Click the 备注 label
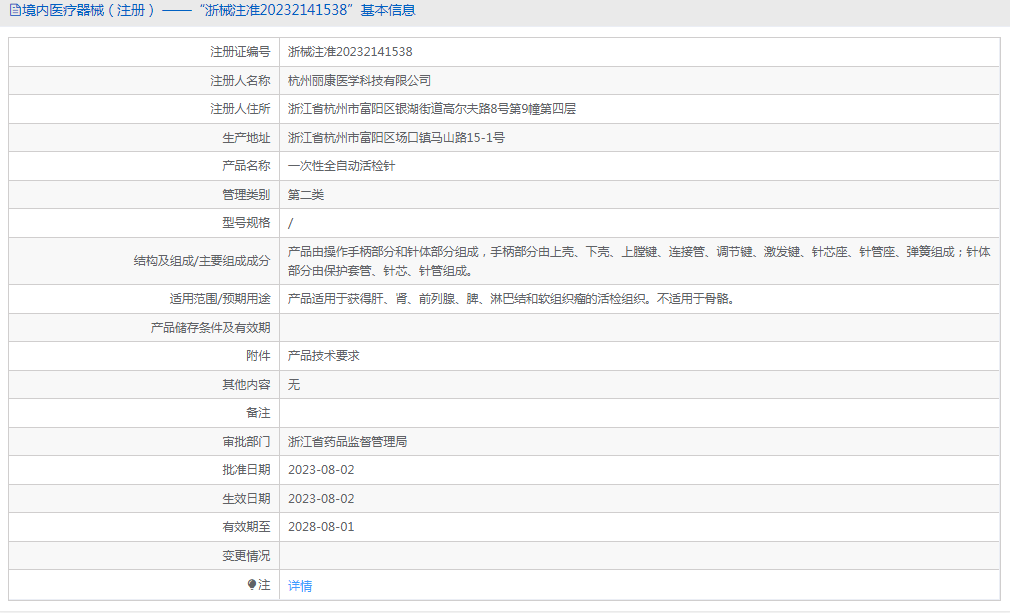The width and height of the screenshot is (1010, 613). pos(258,413)
